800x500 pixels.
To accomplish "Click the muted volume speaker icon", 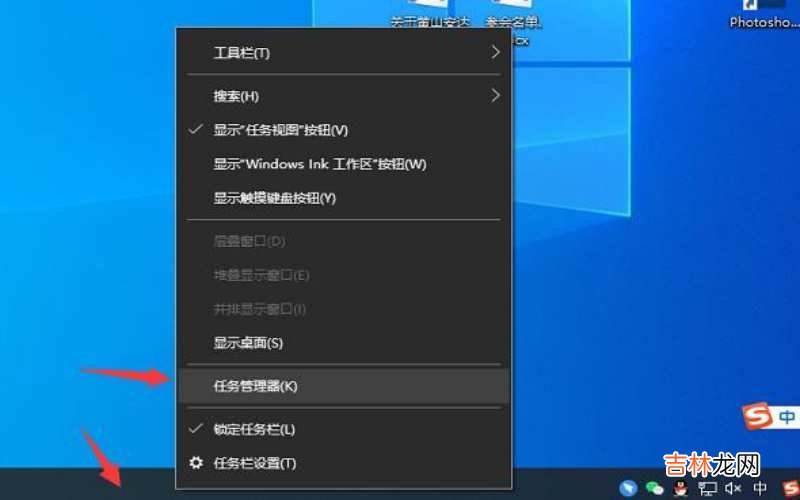I will coord(733,488).
